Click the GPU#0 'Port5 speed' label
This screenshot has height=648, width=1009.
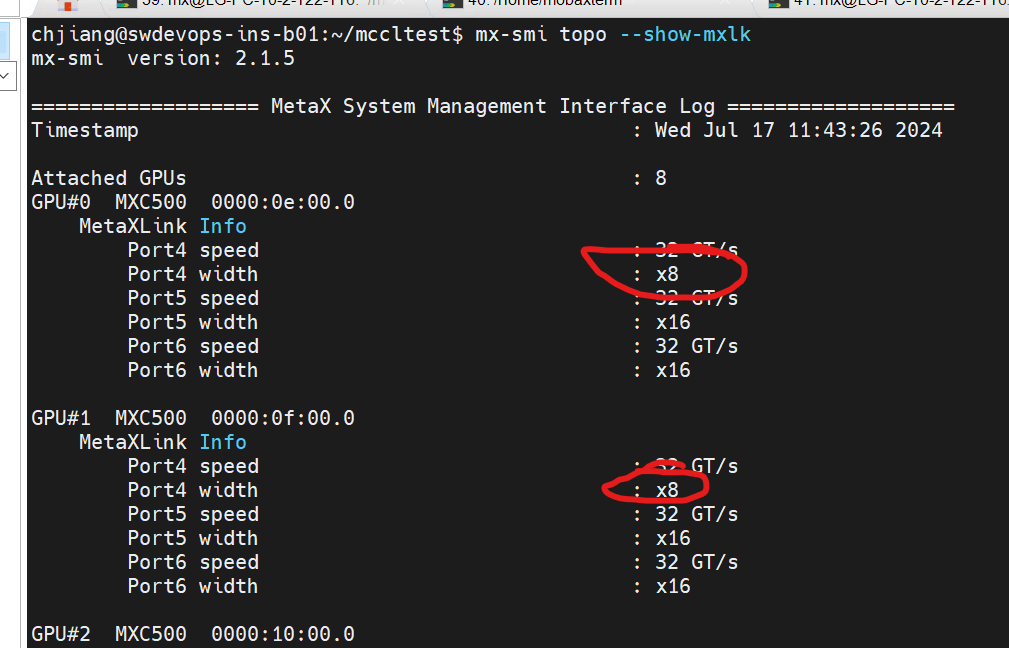coord(193,299)
